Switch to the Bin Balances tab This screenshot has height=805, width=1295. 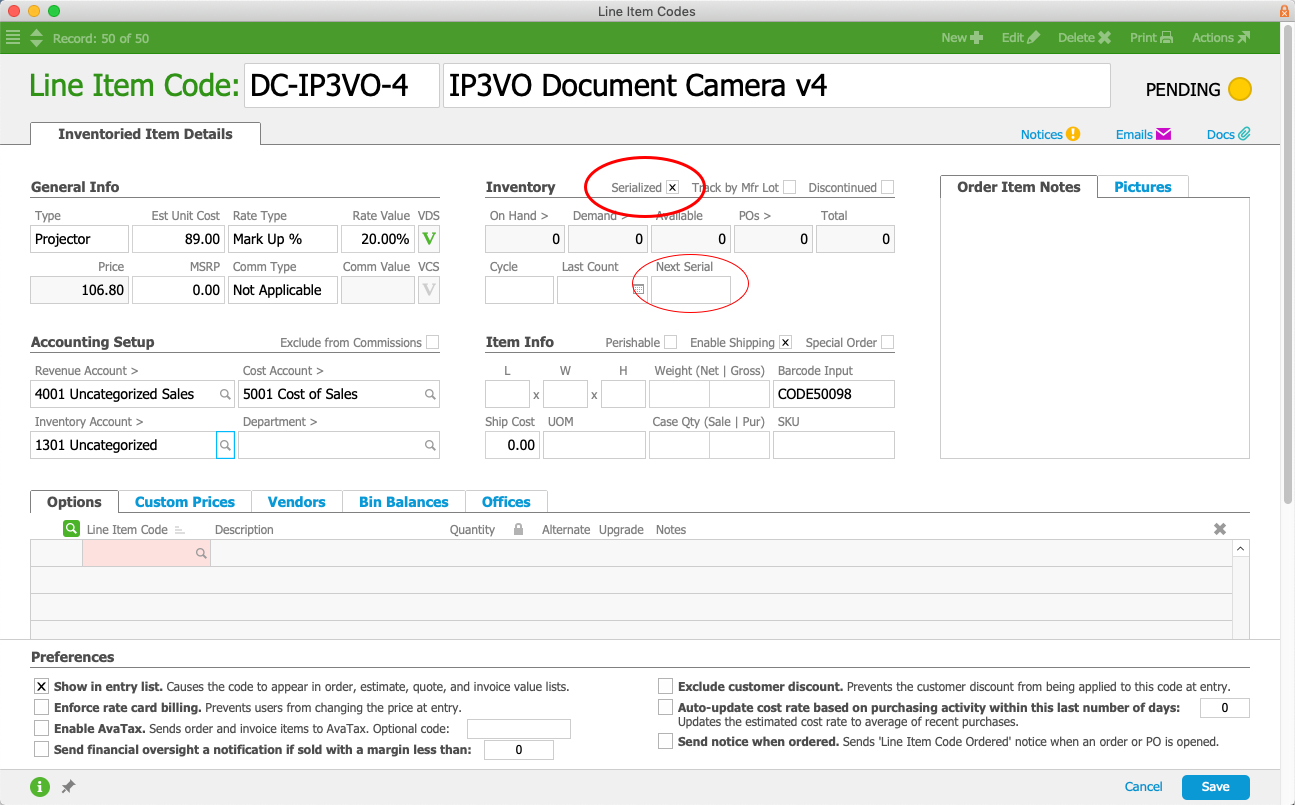point(404,502)
